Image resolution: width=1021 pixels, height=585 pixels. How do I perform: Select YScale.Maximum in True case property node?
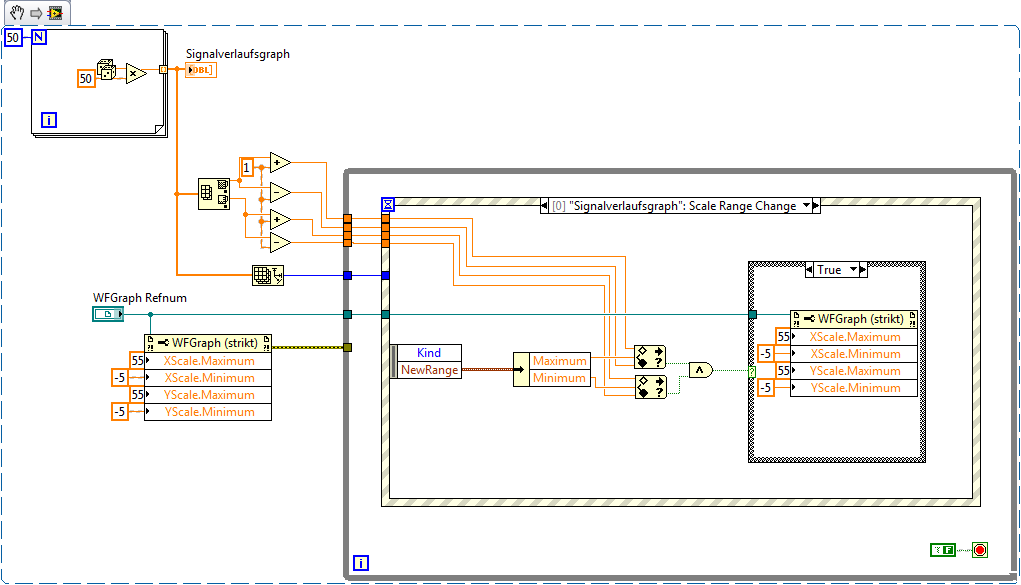tap(854, 370)
